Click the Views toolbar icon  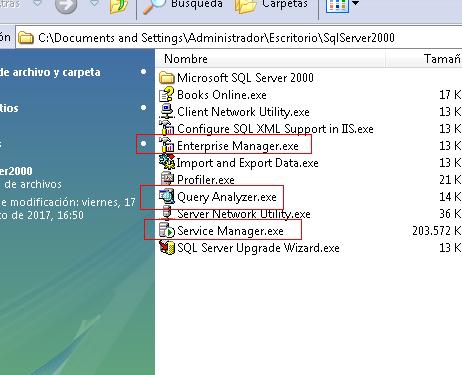pyautogui.click(x=337, y=6)
